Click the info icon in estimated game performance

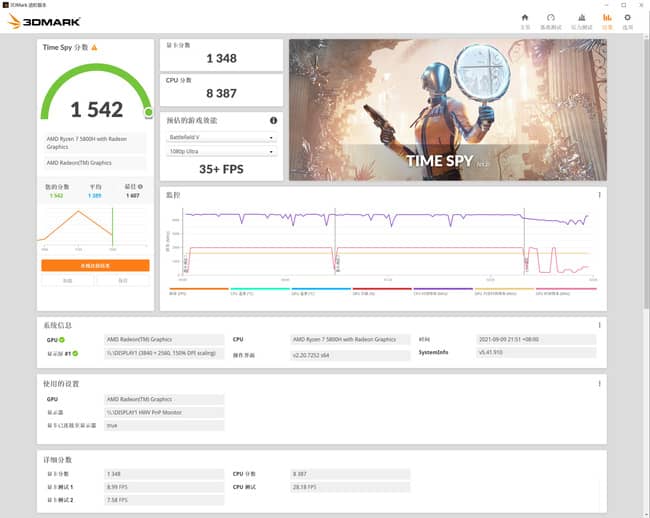coord(273,121)
